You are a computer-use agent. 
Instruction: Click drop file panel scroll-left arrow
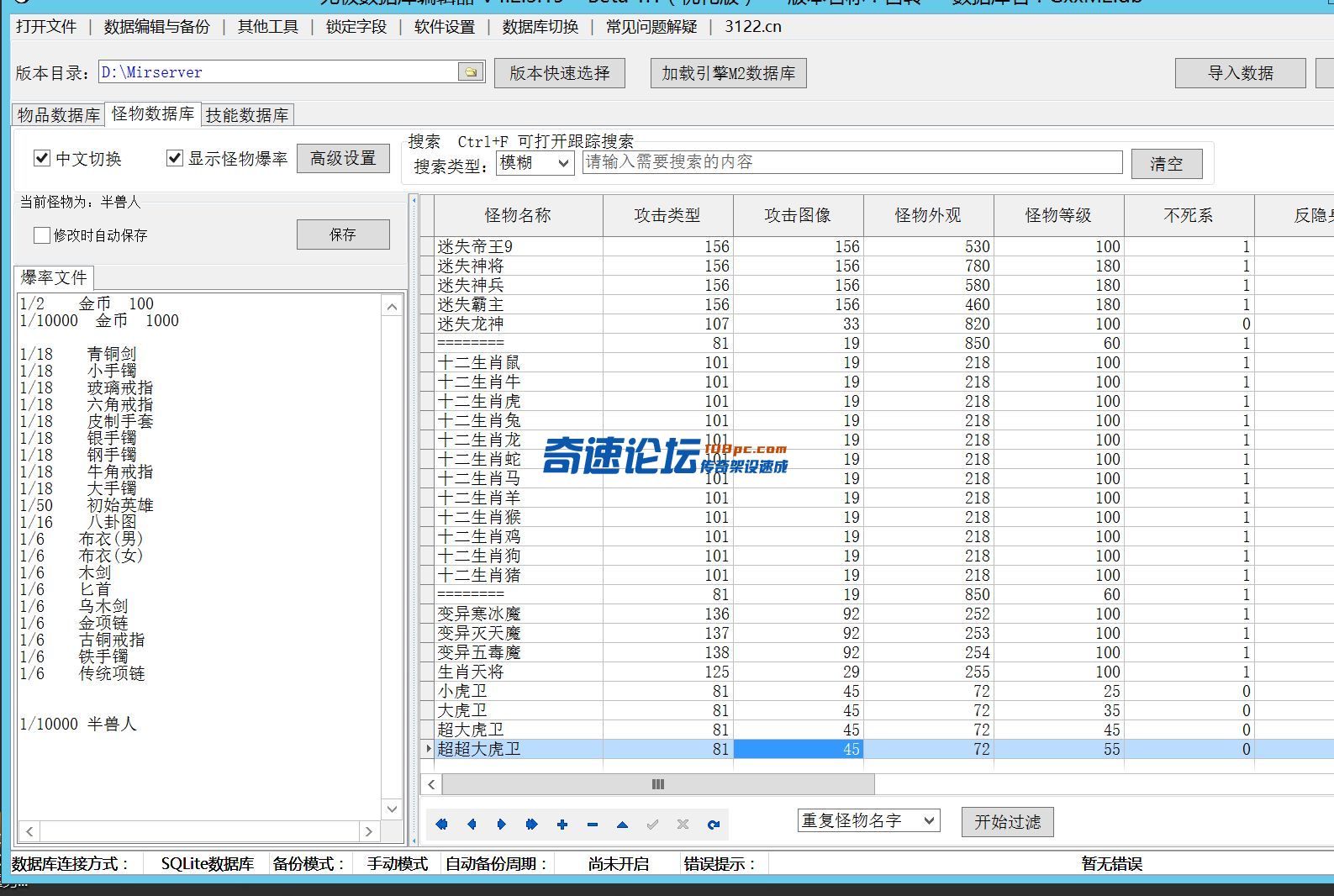pos(29,831)
